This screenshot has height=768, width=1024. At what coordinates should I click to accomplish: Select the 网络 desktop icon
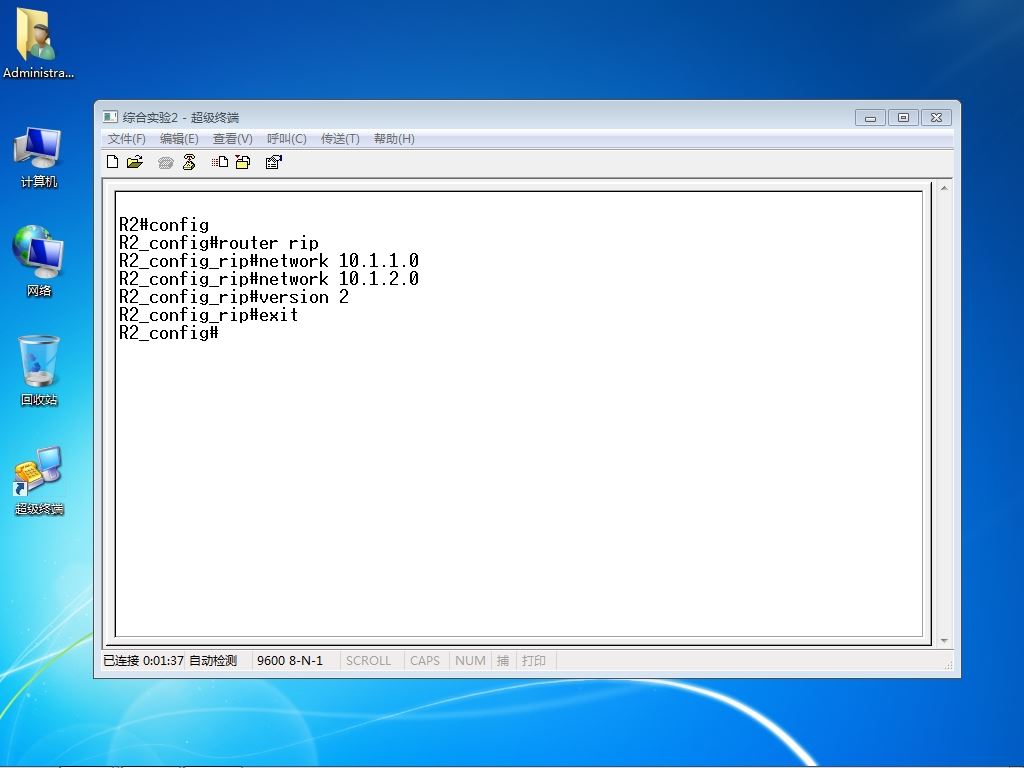(38, 262)
